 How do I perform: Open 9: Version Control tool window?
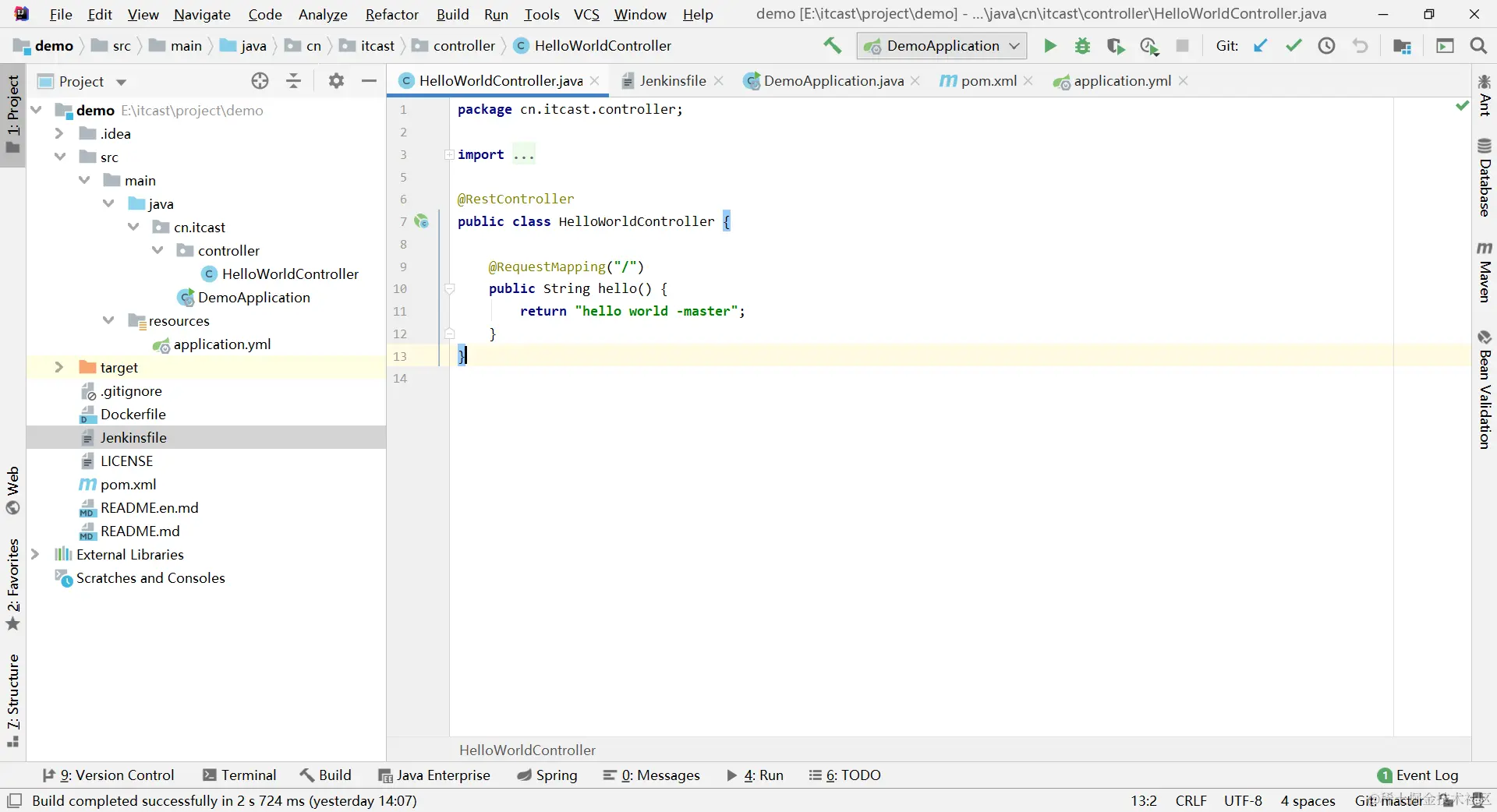pyautogui.click(x=108, y=775)
